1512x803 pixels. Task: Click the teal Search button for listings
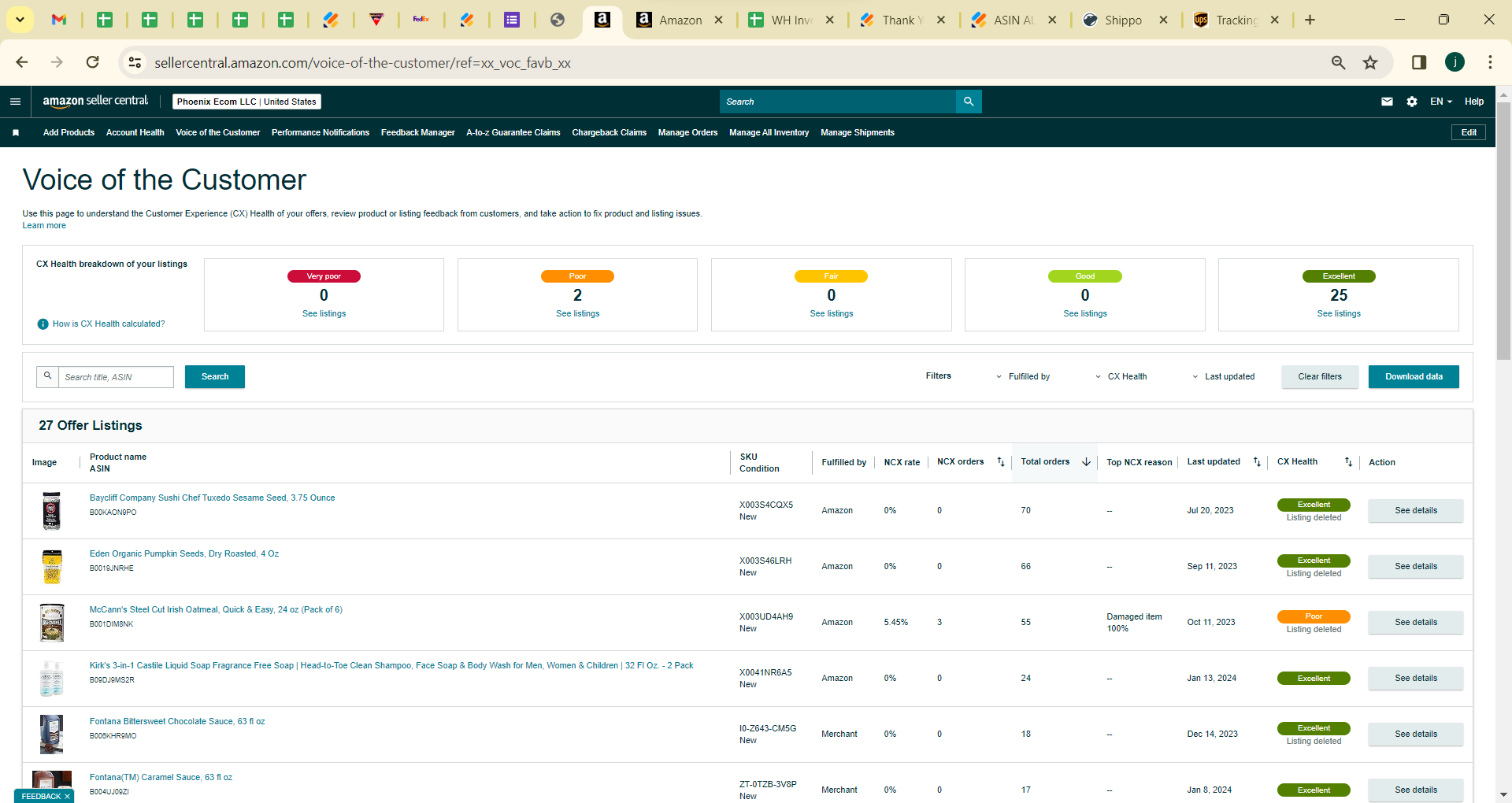tap(215, 376)
